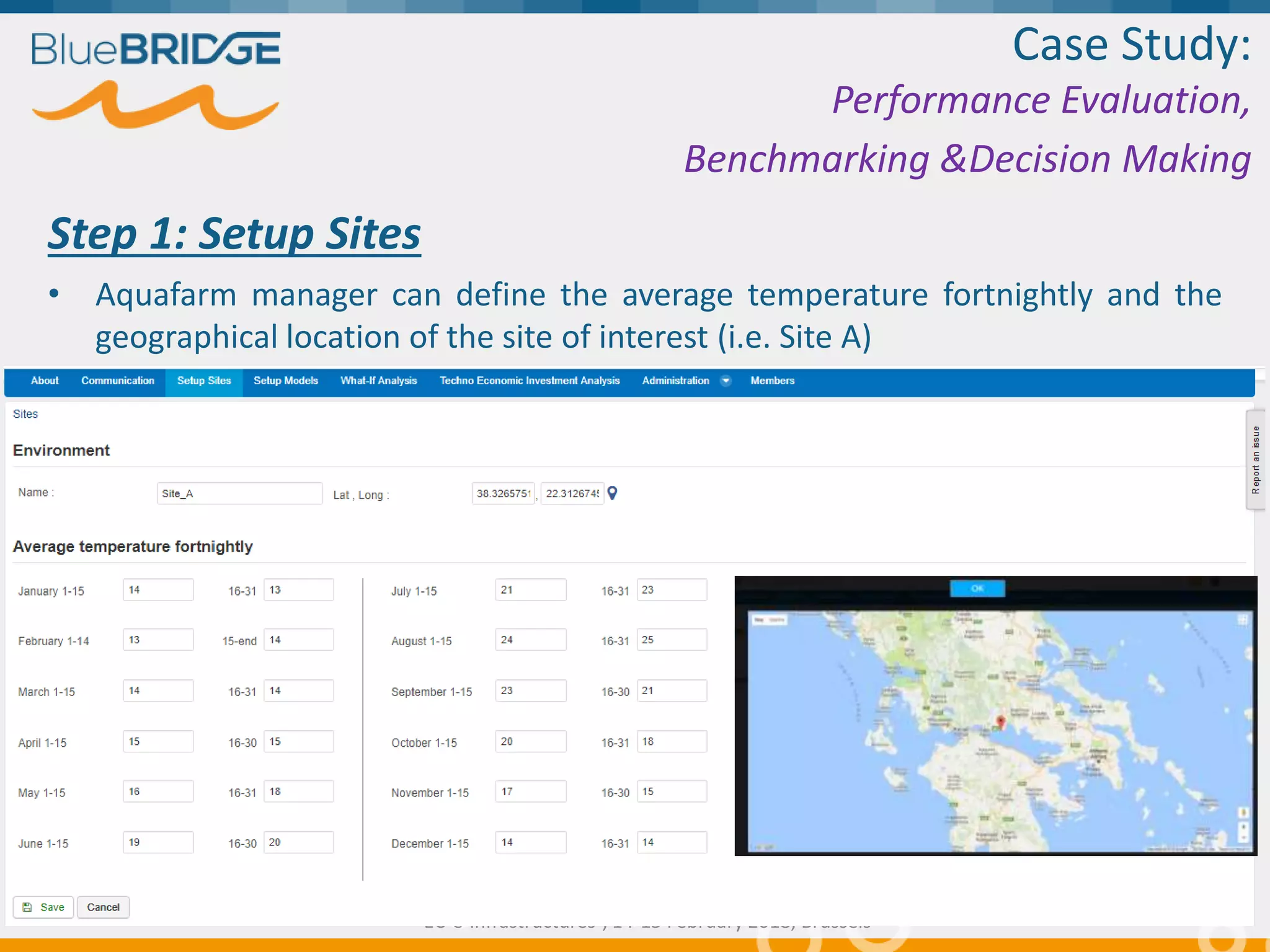Click September 1-15 temperature field
This screenshot has width=1270, height=952.
click(531, 690)
